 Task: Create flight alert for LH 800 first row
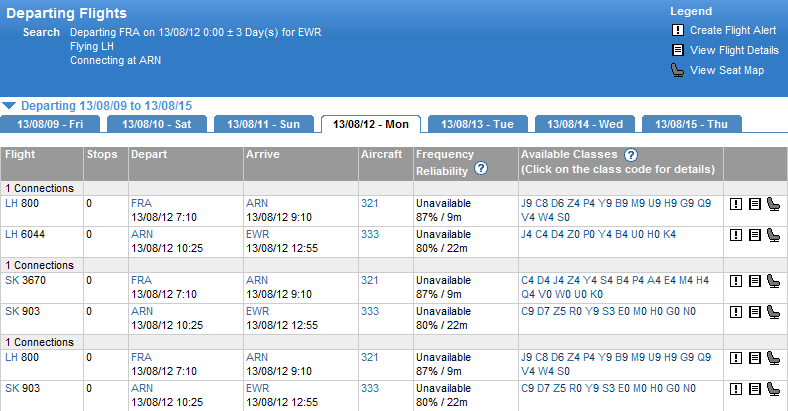click(736, 204)
